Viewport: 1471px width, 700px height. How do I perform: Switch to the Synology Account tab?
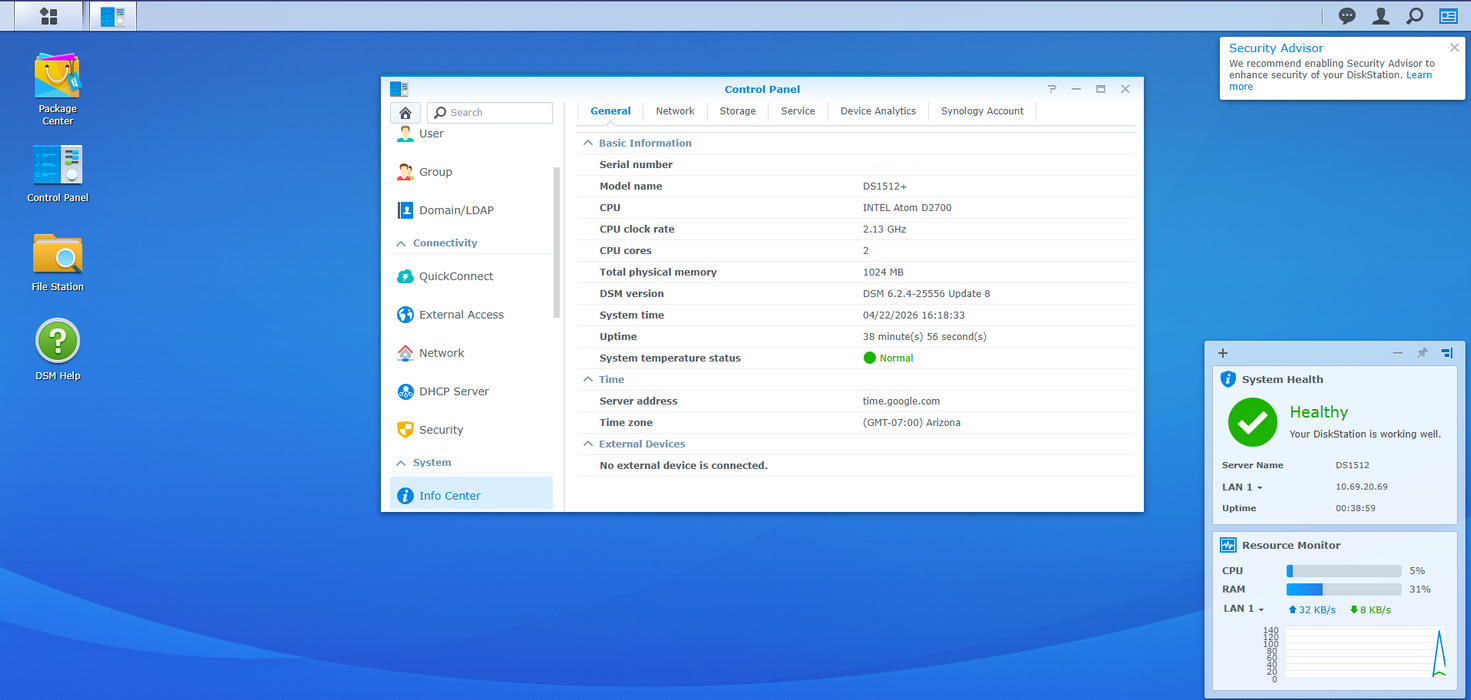(x=982, y=111)
